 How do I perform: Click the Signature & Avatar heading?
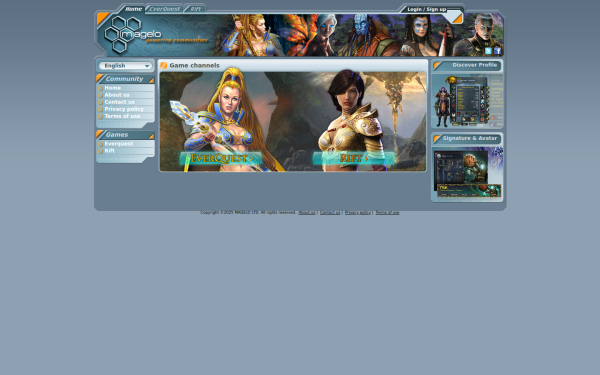click(x=470, y=139)
